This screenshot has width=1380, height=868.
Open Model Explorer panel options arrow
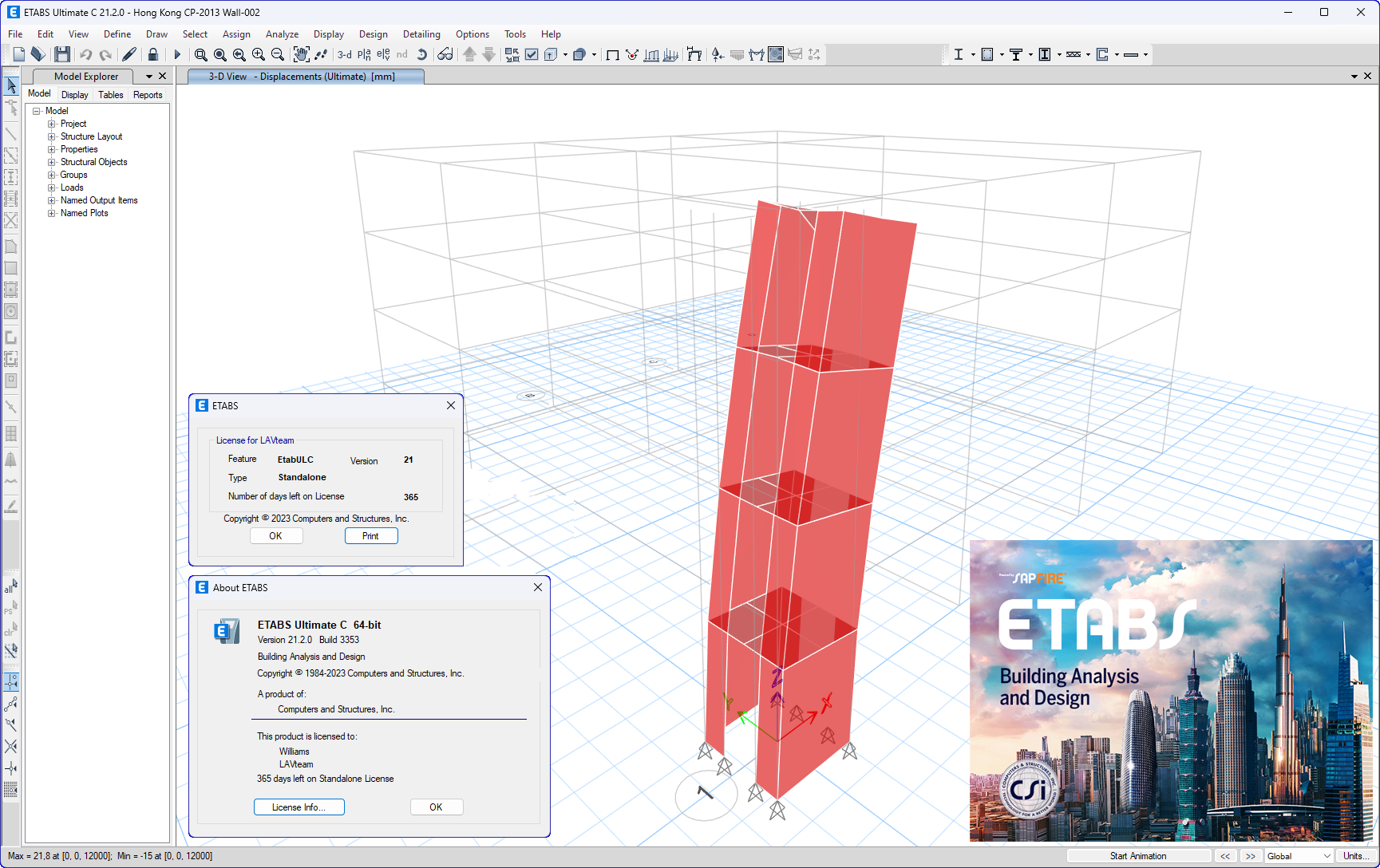[x=148, y=77]
